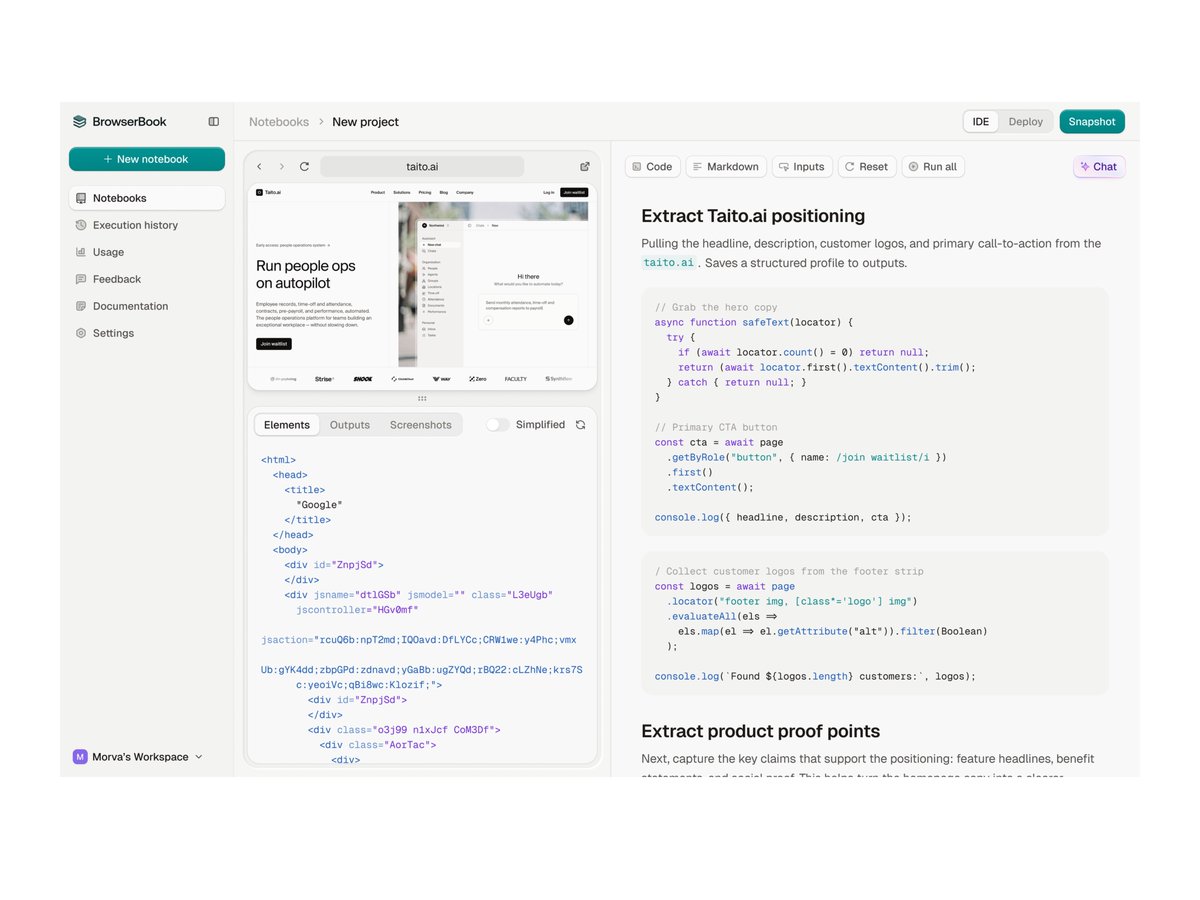Expand Morva's Workspace switcher
The image size is (1200, 900).
coord(138,757)
